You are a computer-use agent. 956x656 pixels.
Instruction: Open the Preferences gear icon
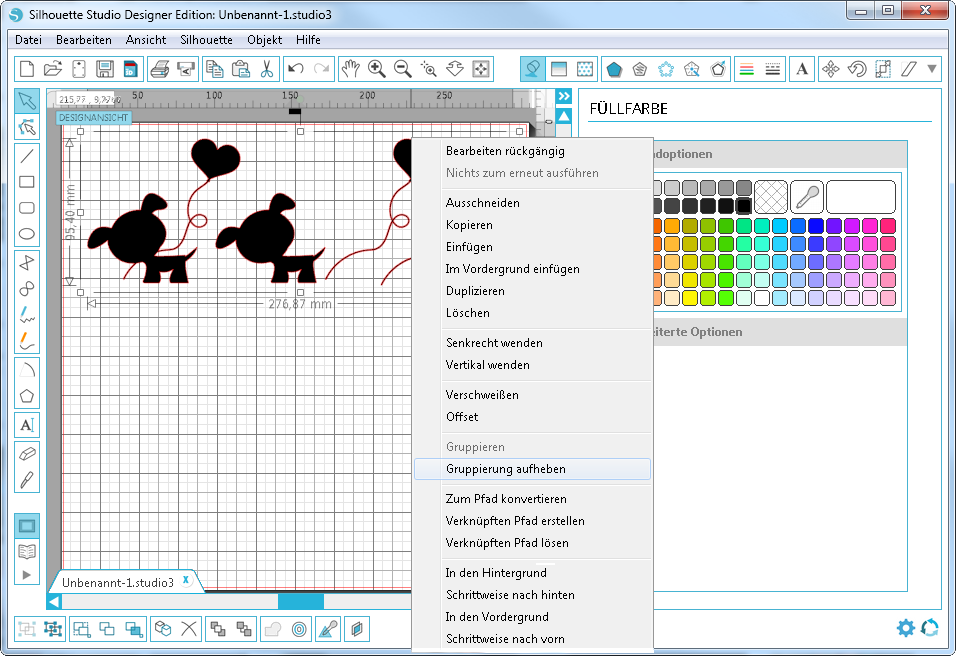pos(905,628)
